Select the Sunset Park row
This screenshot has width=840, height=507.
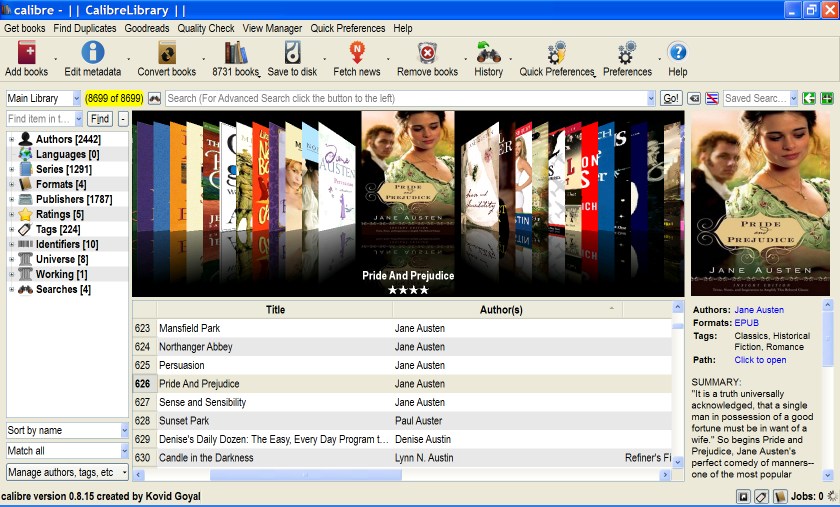tap(402, 421)
